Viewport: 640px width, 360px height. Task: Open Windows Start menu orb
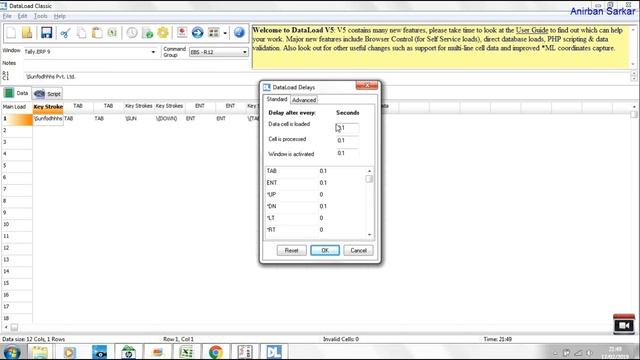point(11,352)
